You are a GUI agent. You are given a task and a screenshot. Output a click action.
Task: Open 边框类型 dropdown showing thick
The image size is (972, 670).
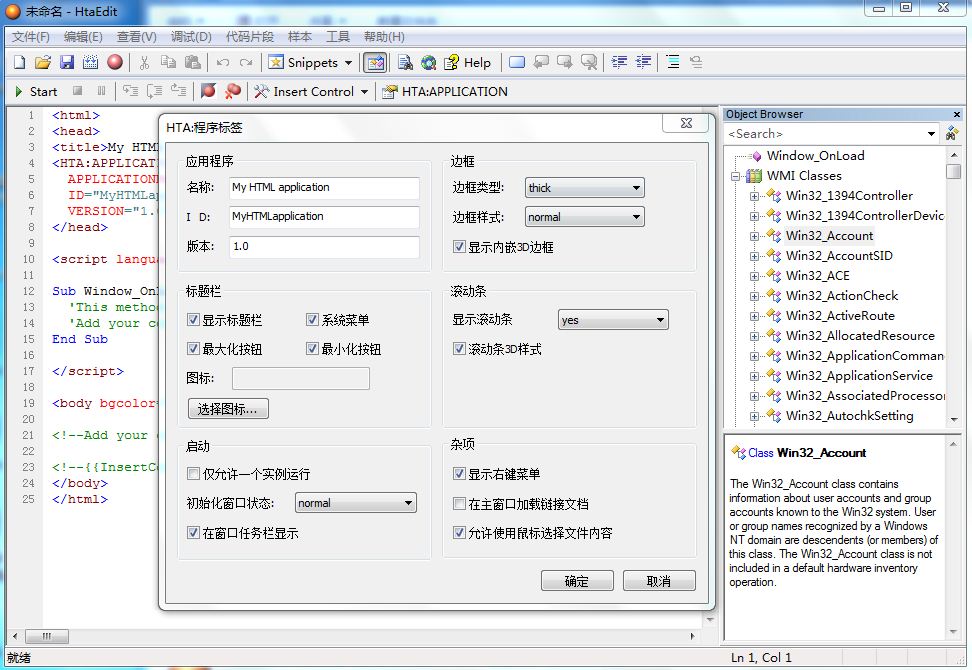(x=585, y=188)
